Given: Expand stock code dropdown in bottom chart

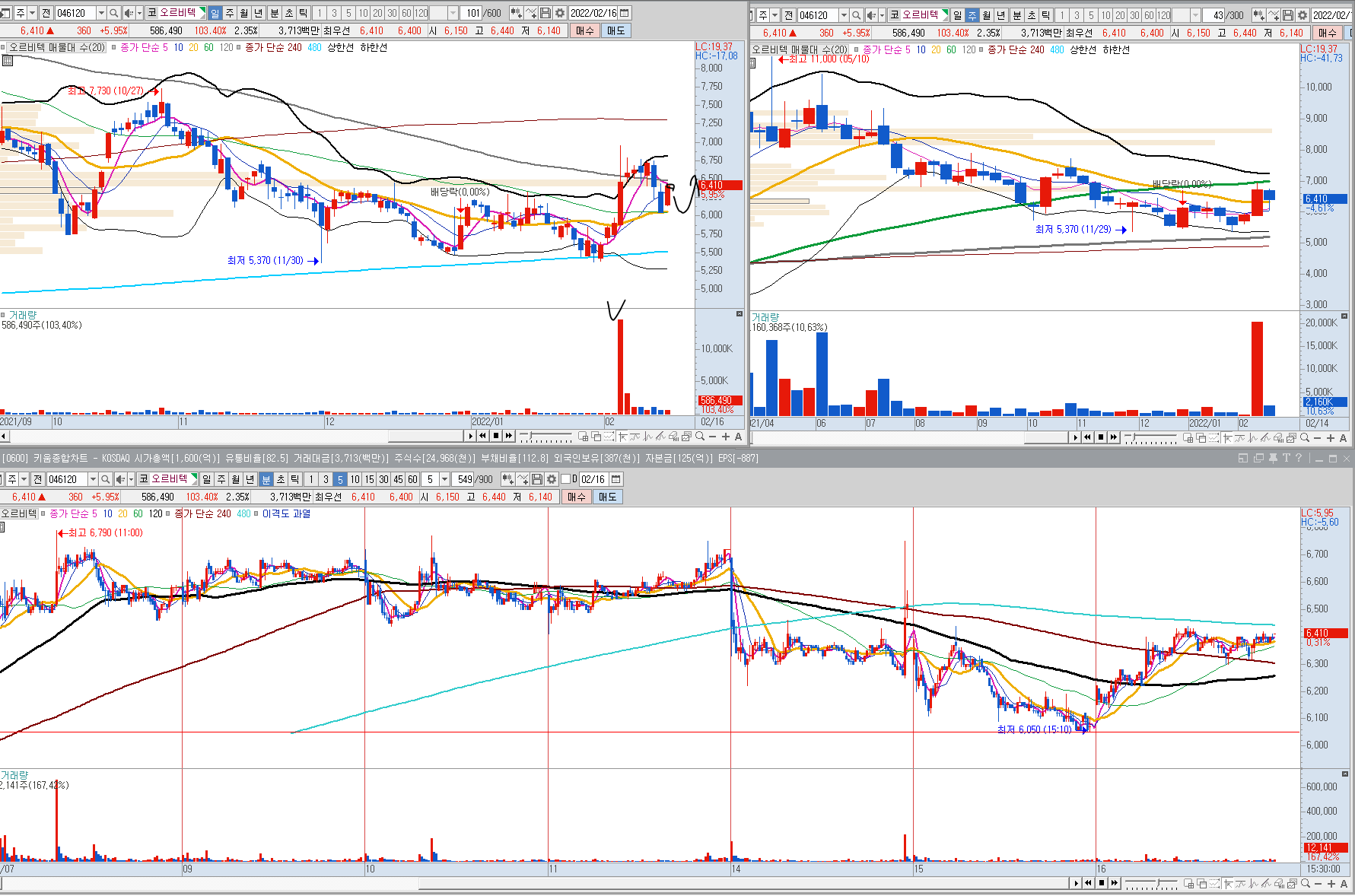Looking at the screenshot, I should coord(93,479).
